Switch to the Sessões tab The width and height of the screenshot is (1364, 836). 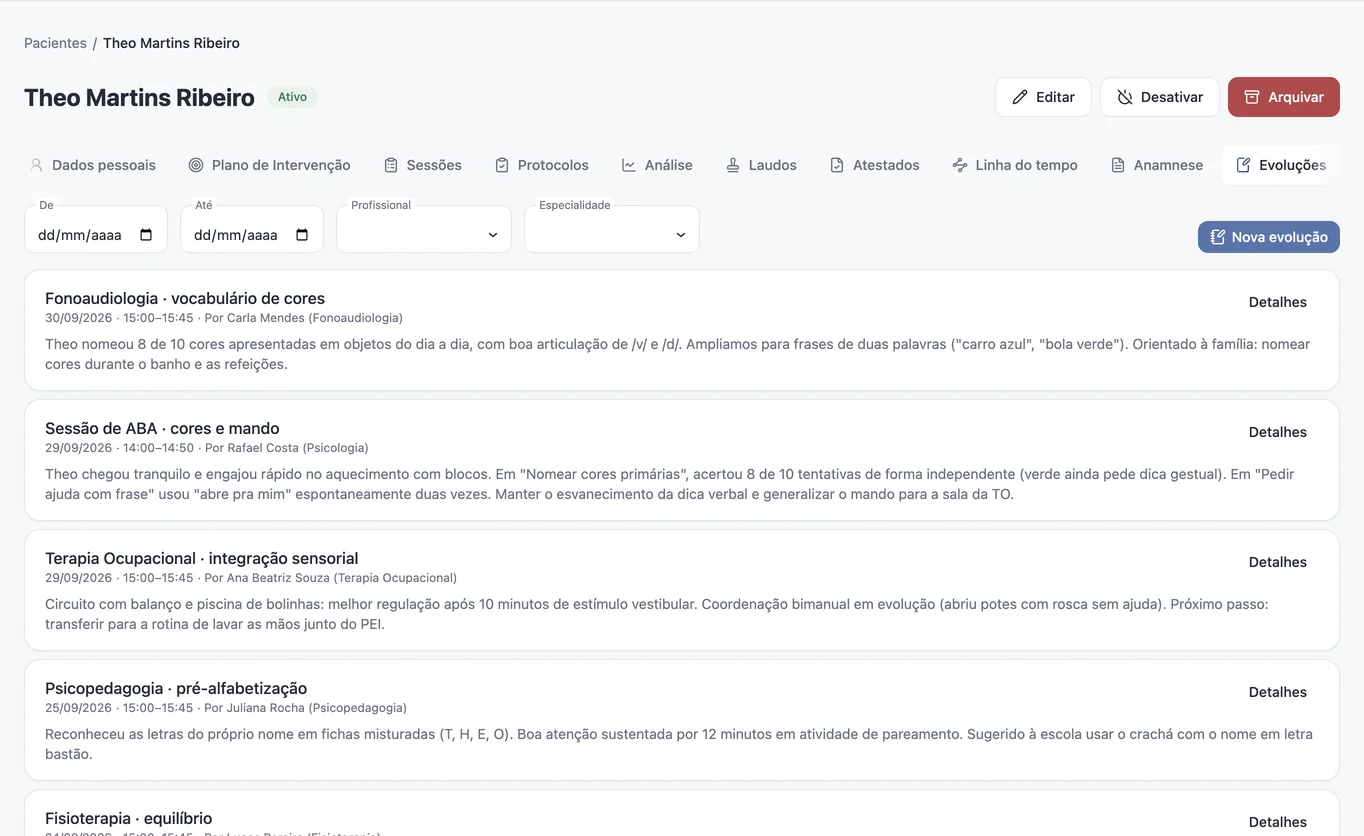pyautogui.click(x=423, y=165)
